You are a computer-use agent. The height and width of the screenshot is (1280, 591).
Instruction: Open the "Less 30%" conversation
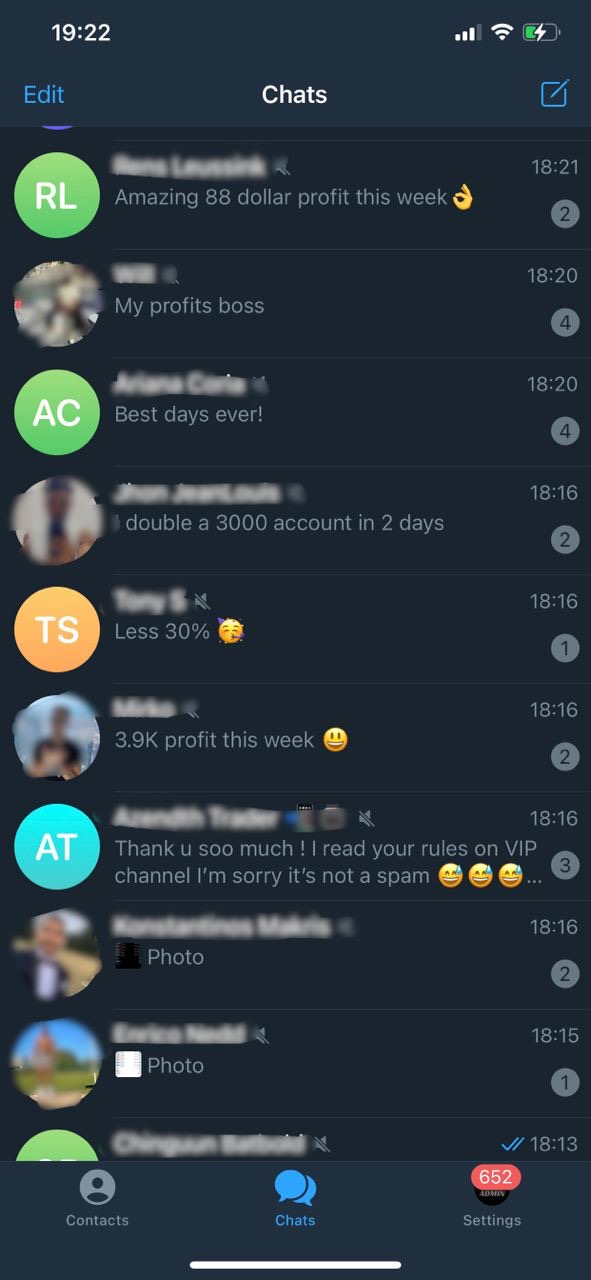295,629
